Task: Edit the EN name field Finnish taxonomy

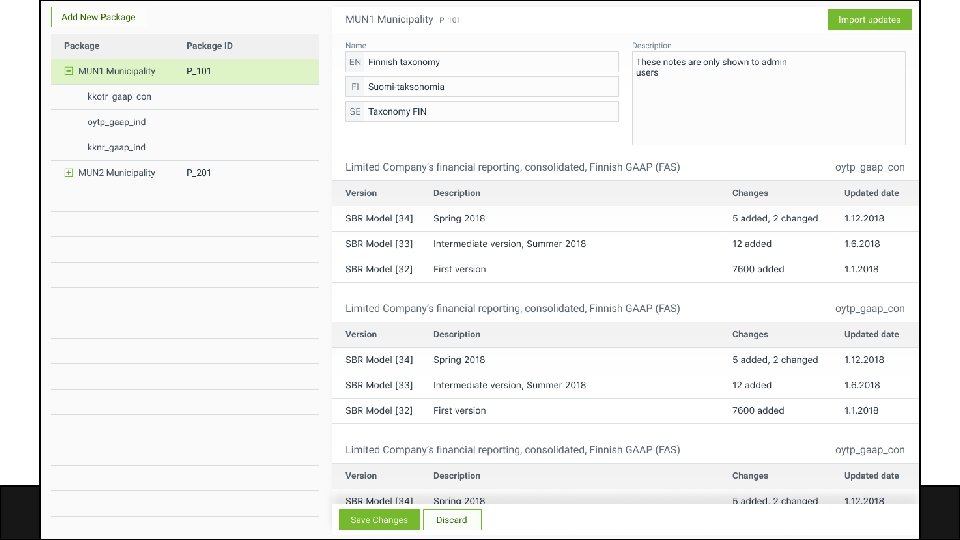Action: [x=490, y=62]
